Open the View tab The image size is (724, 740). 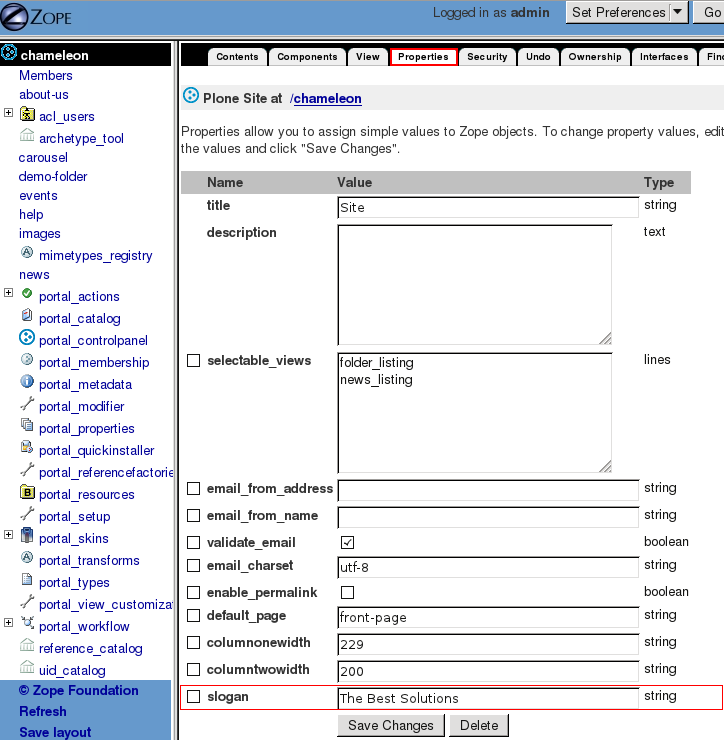[x=367, y=57]
